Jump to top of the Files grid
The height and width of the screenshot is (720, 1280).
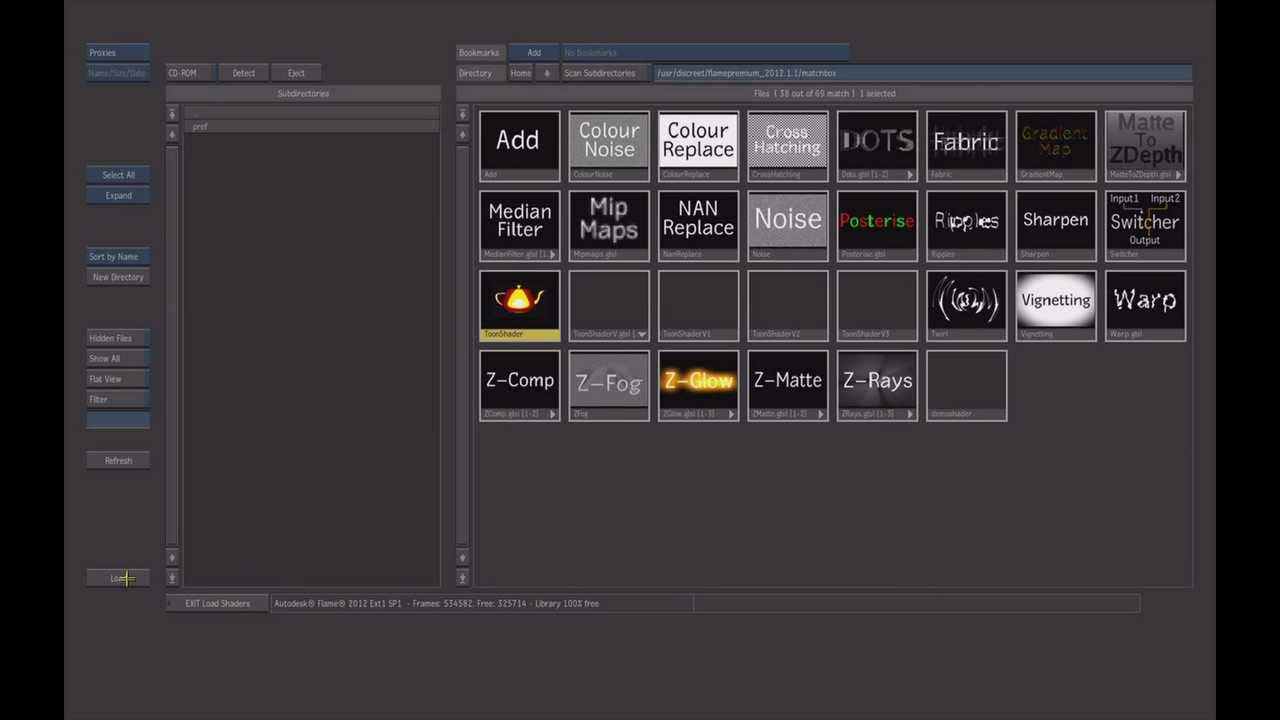[462, 114]
